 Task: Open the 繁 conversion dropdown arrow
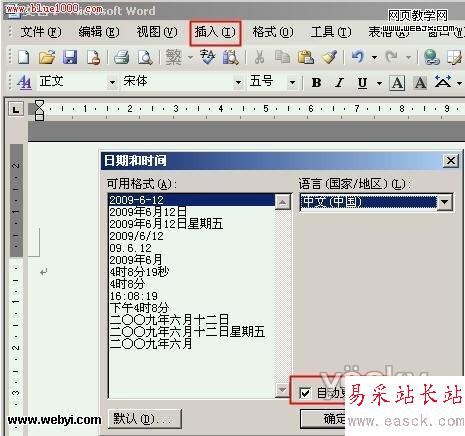tap(190, 57)
